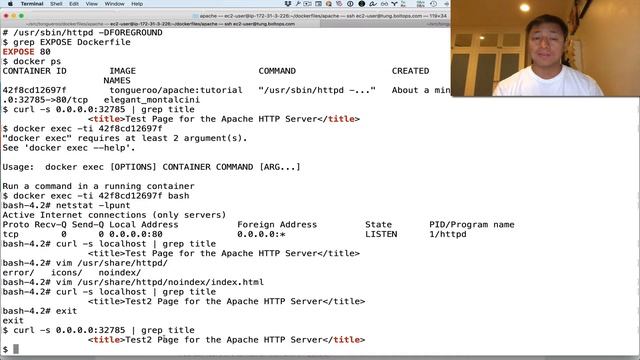640x360 pixels.
Task: Click the 'Usage: docker exec [OPTIONS]' line
Action: click(151, 167)
